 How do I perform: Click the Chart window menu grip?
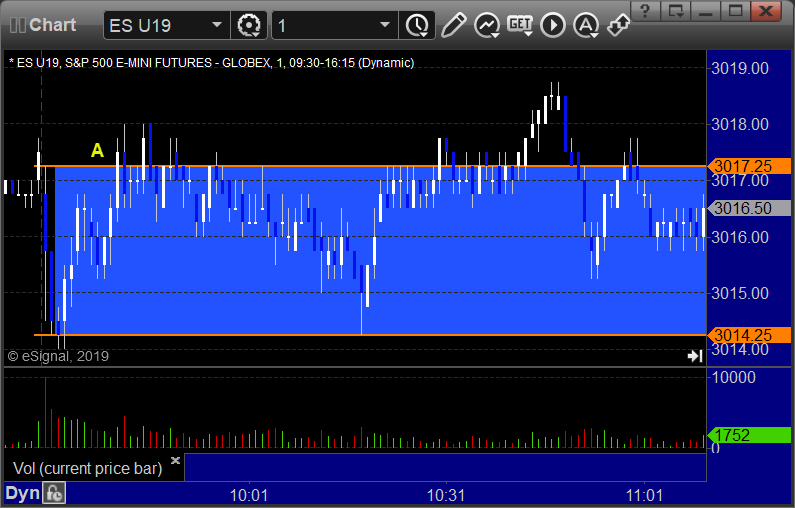point(18,25)
